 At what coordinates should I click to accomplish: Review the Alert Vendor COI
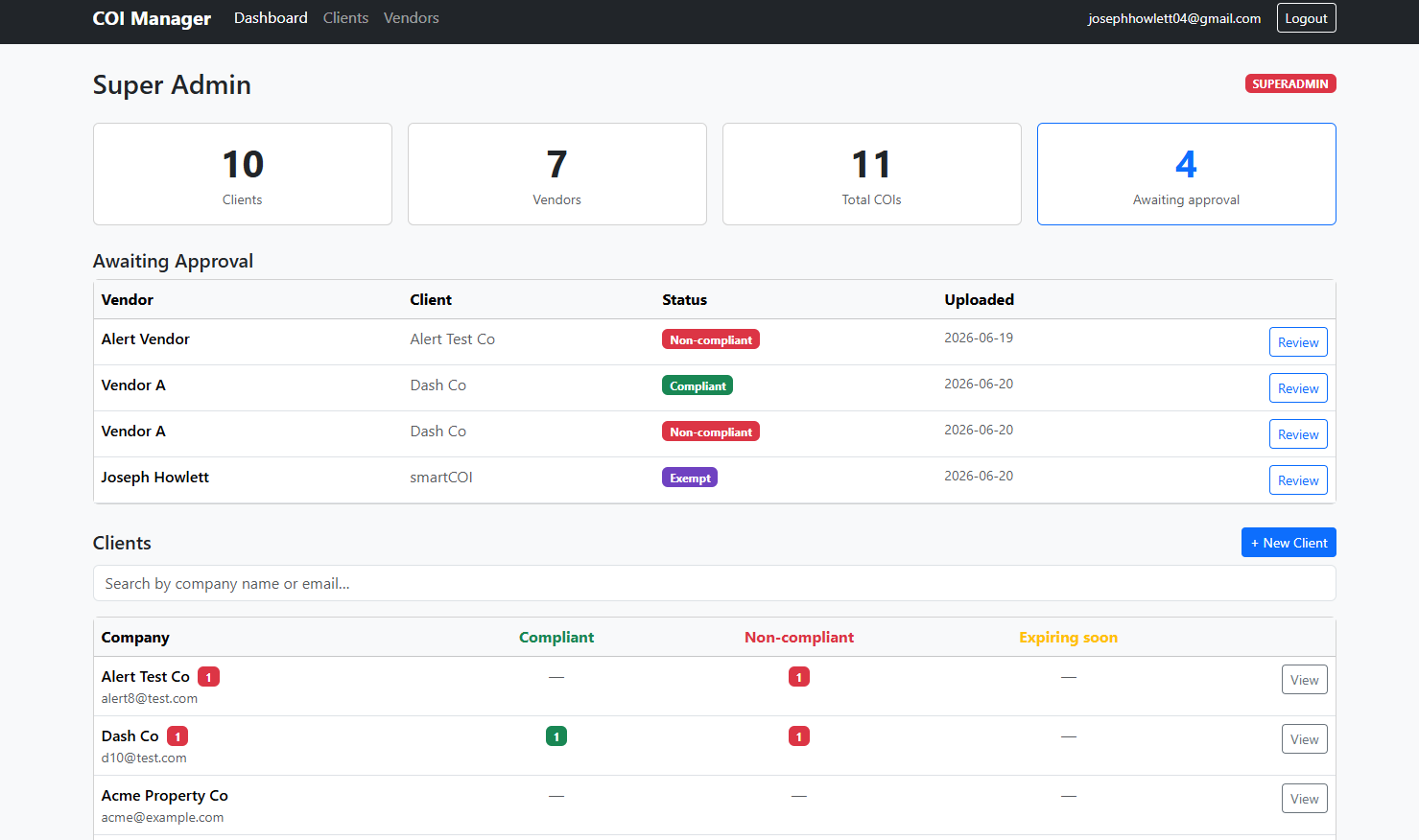pyautogui.click(x=1298, y=342)
